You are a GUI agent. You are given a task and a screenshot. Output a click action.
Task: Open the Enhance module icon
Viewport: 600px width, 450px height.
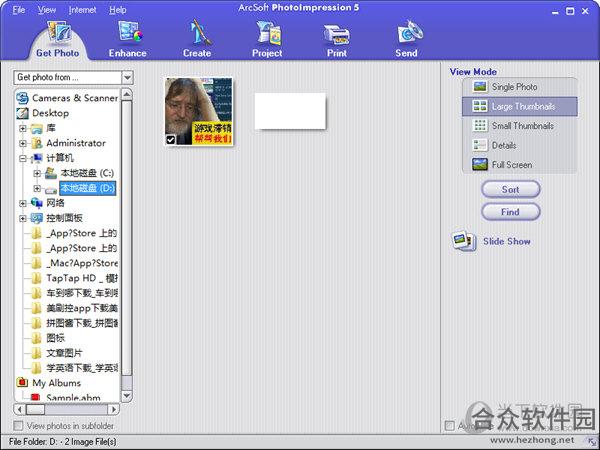[x=129, y=31]
